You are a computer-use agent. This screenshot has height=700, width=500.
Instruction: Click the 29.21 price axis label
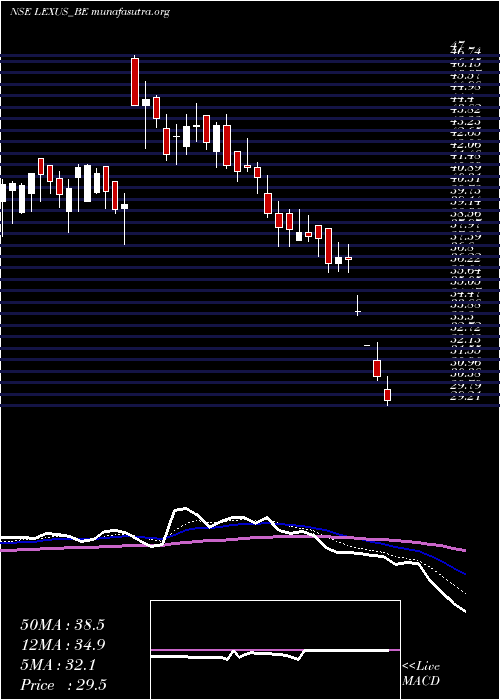pyautogui.click(x=466, y=399)
